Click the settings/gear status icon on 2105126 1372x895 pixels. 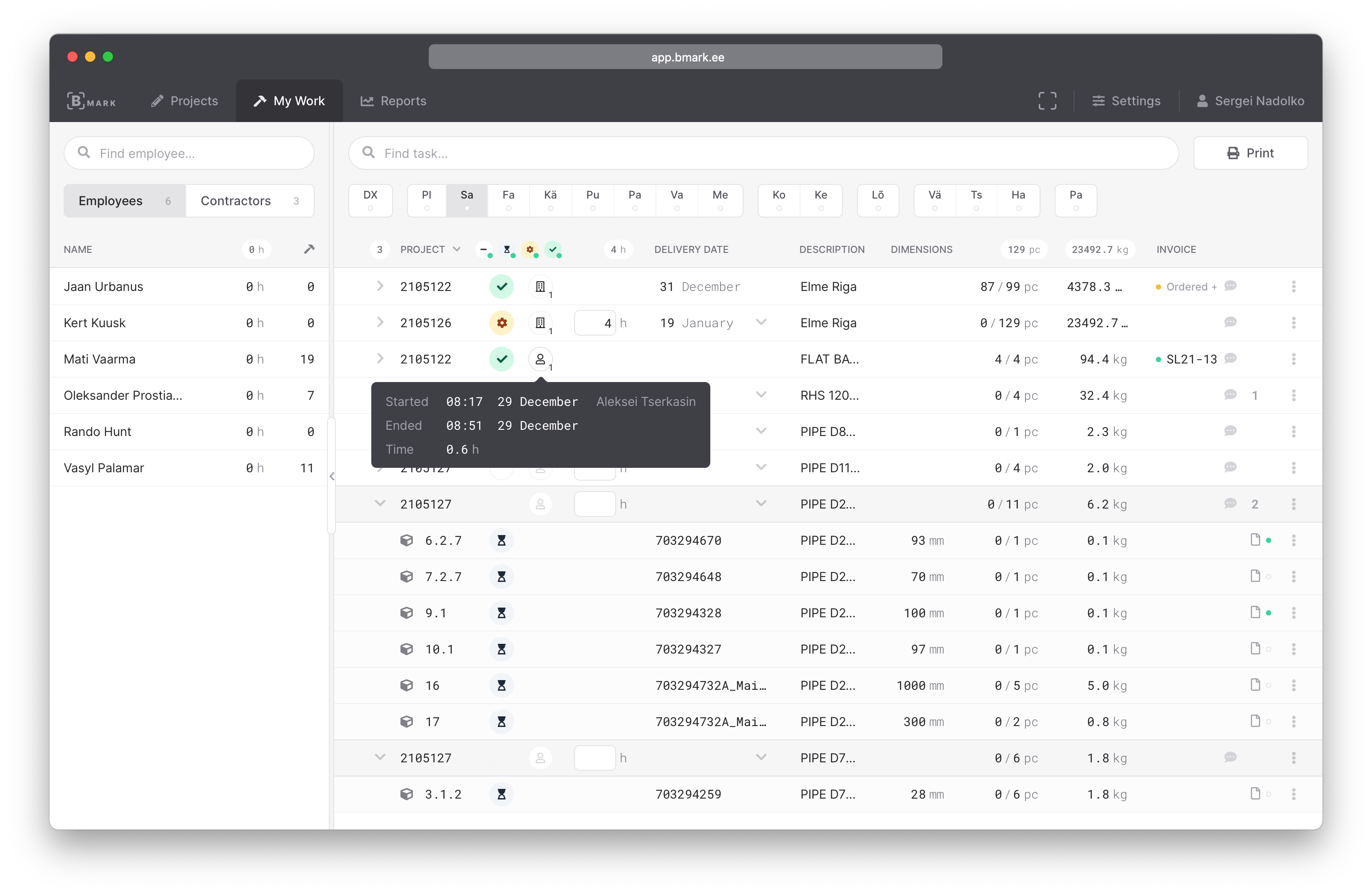pos(500,322)
